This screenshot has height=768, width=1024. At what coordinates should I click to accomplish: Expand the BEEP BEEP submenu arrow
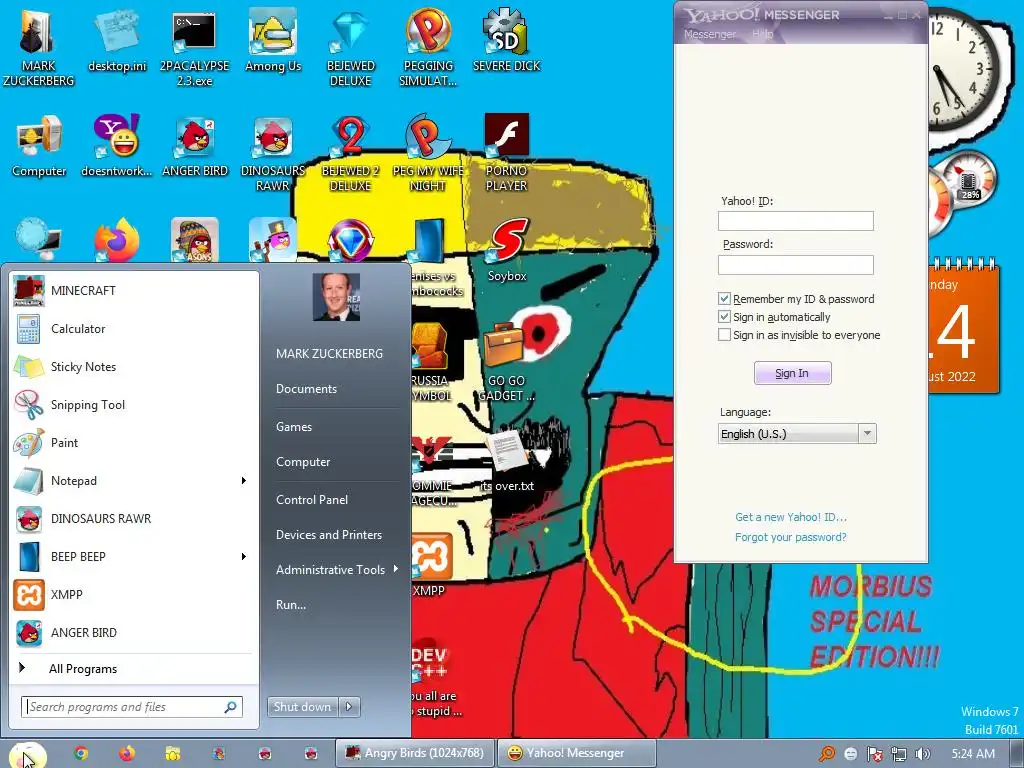tap(244, 556)
